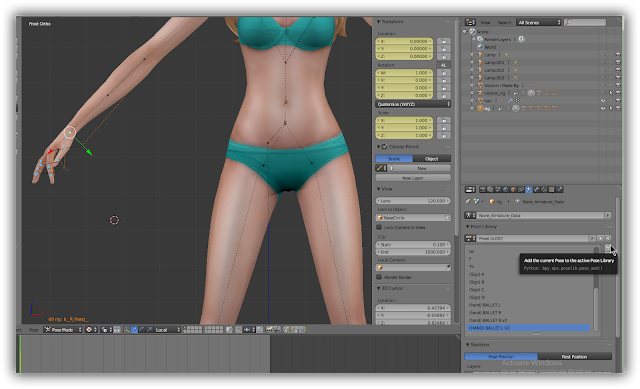Toggle lock for Location Z
This screenshot has height=389, width=640.
(x=444, y=56)
